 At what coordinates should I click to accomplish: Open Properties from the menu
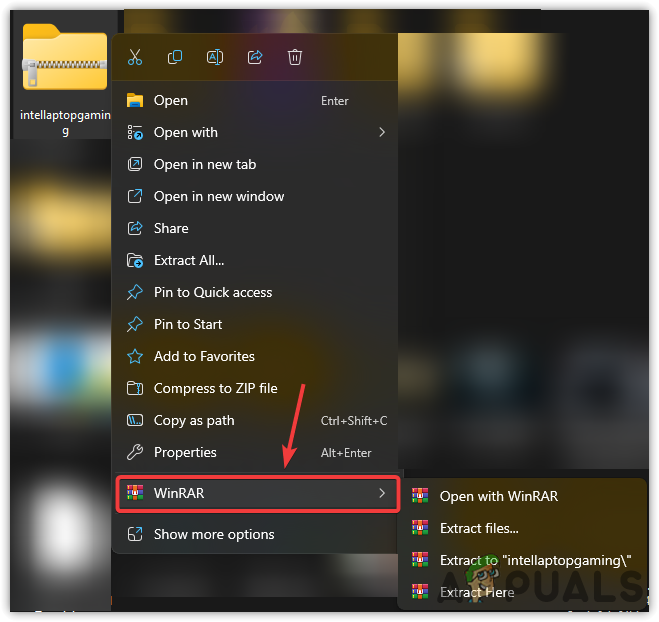pyautogui.click(x=256, y=452)
